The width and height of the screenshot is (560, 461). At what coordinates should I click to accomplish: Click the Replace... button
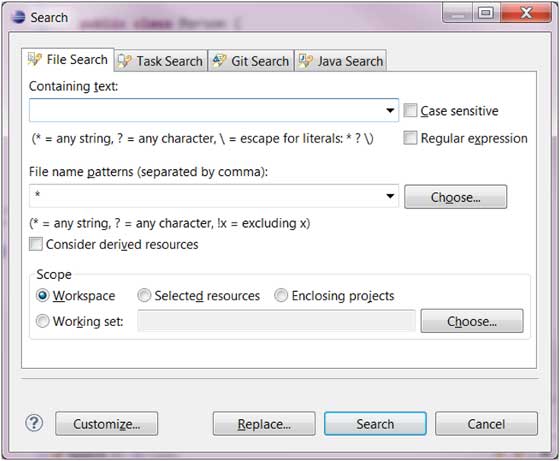[264, 424]
